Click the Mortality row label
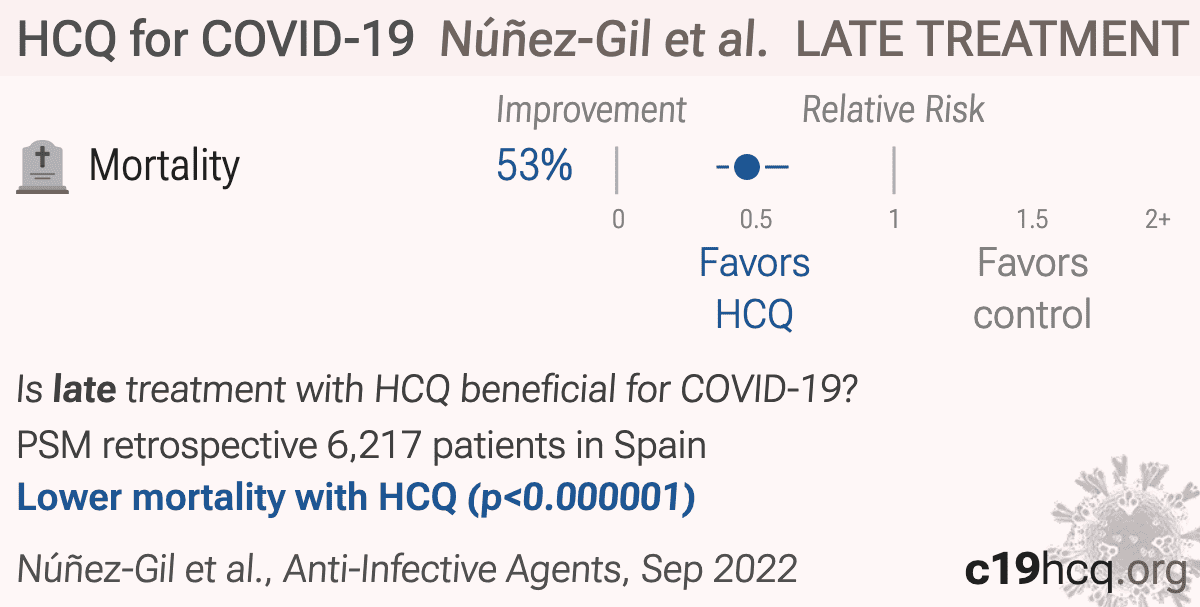 tap(164, 166)
